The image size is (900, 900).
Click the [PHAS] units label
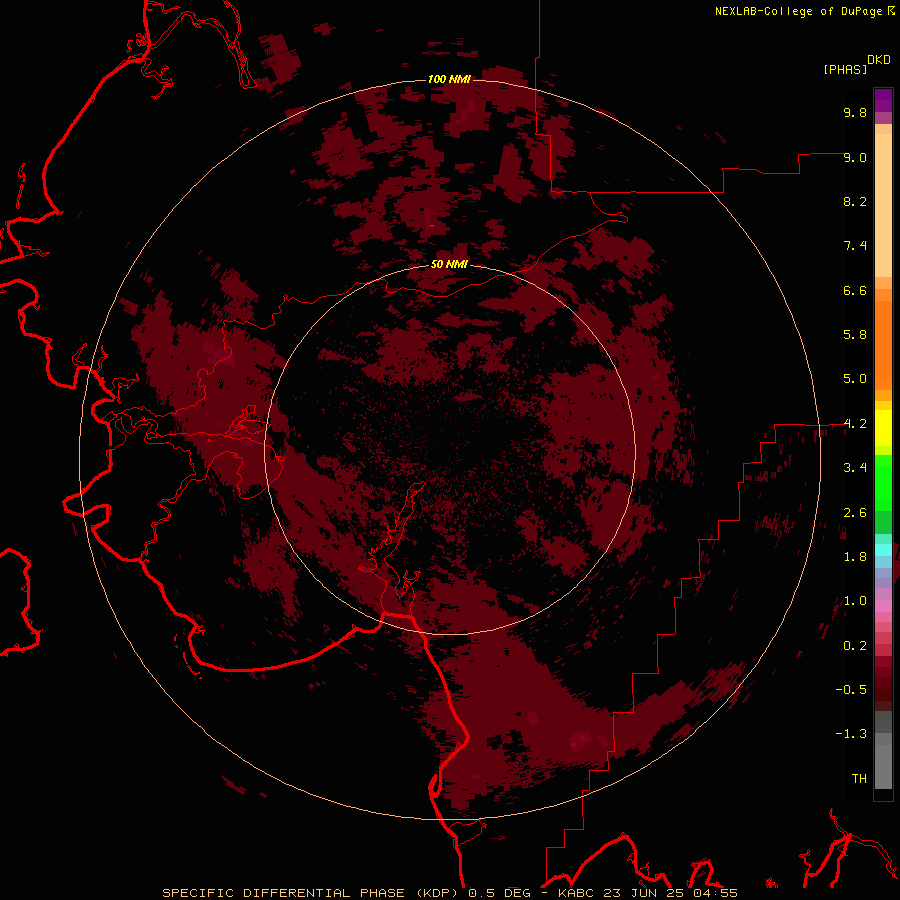pos(845,69)
